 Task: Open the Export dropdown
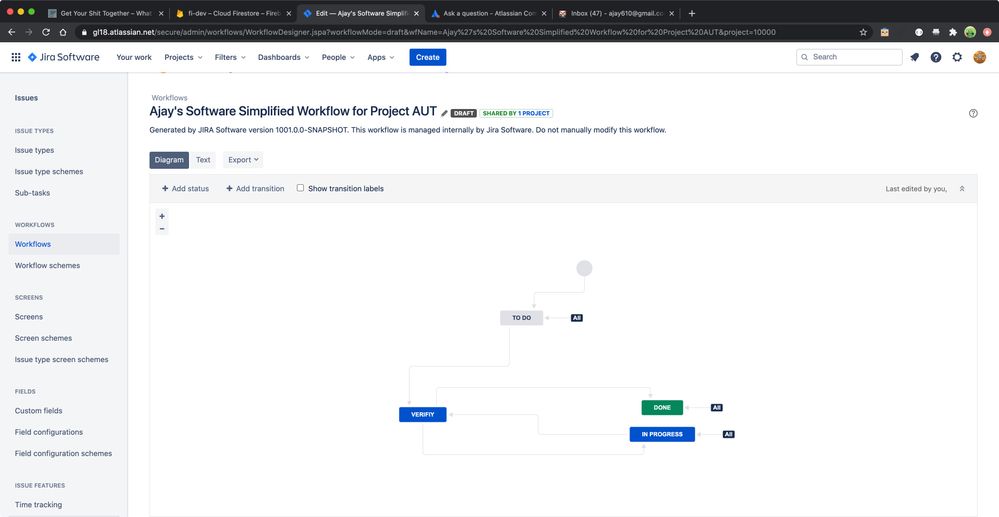tap(243, 160)
